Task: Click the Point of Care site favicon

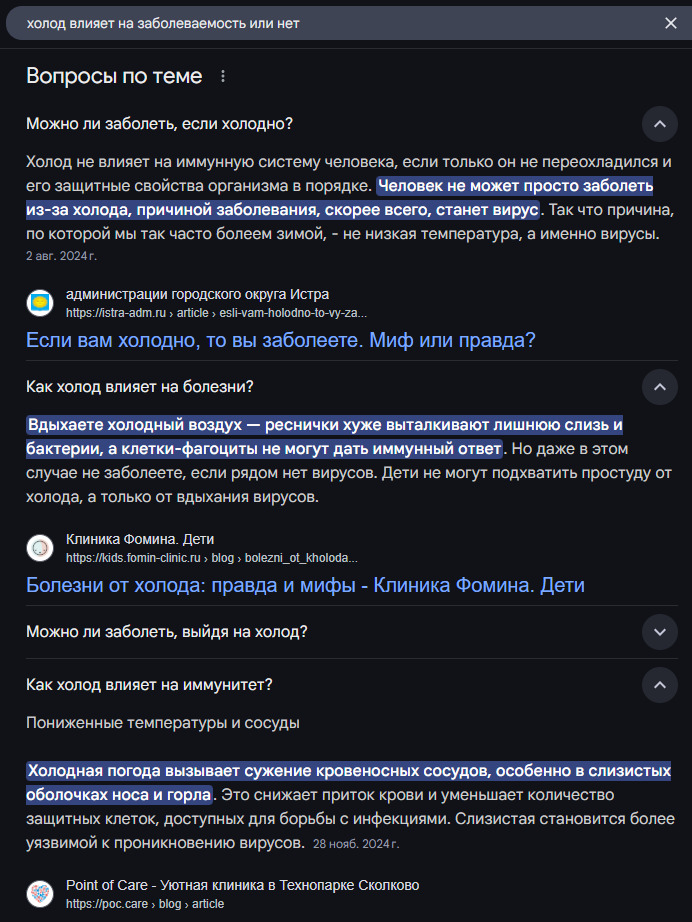Action: pos(40,893)
